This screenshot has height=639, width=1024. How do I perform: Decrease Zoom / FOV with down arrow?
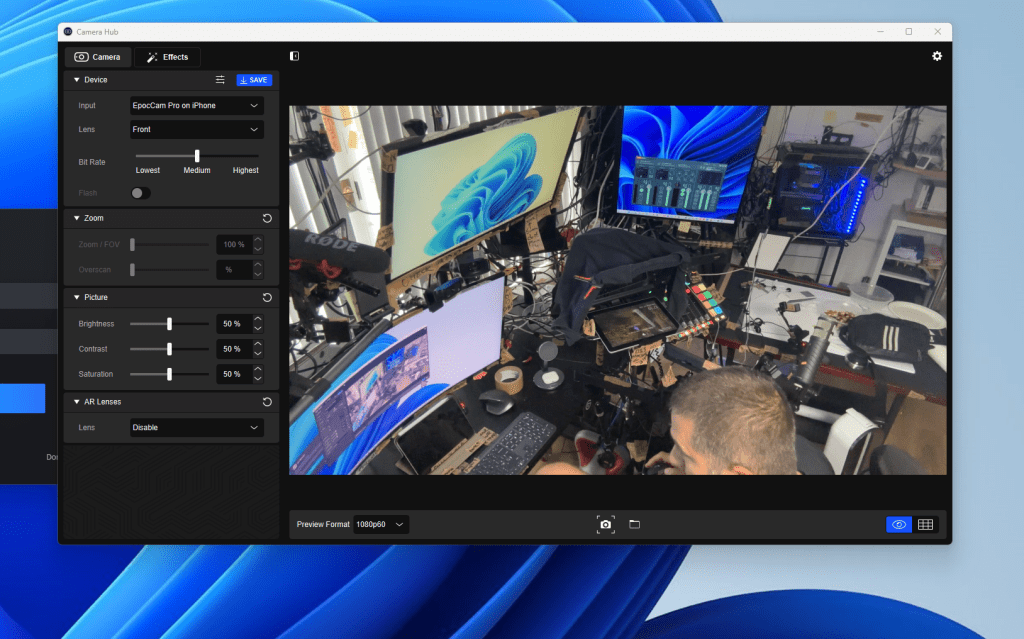[x=258, y=249]
